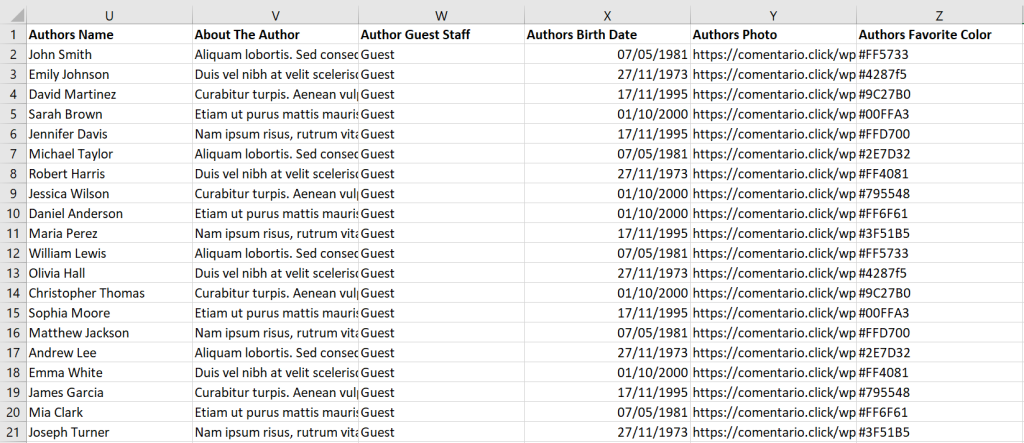Select the row 1 header number
This screenshot has height=443, width=1024.
coord(12,35)
